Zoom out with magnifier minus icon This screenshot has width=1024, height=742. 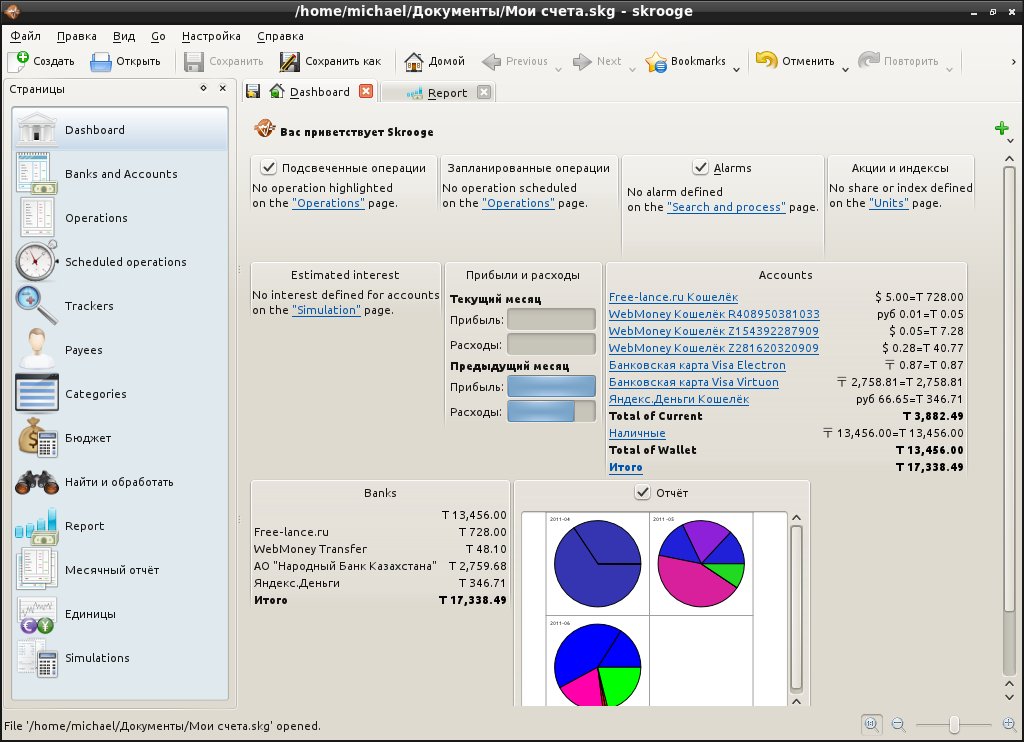pyautogui.click(x=898, y=724)
